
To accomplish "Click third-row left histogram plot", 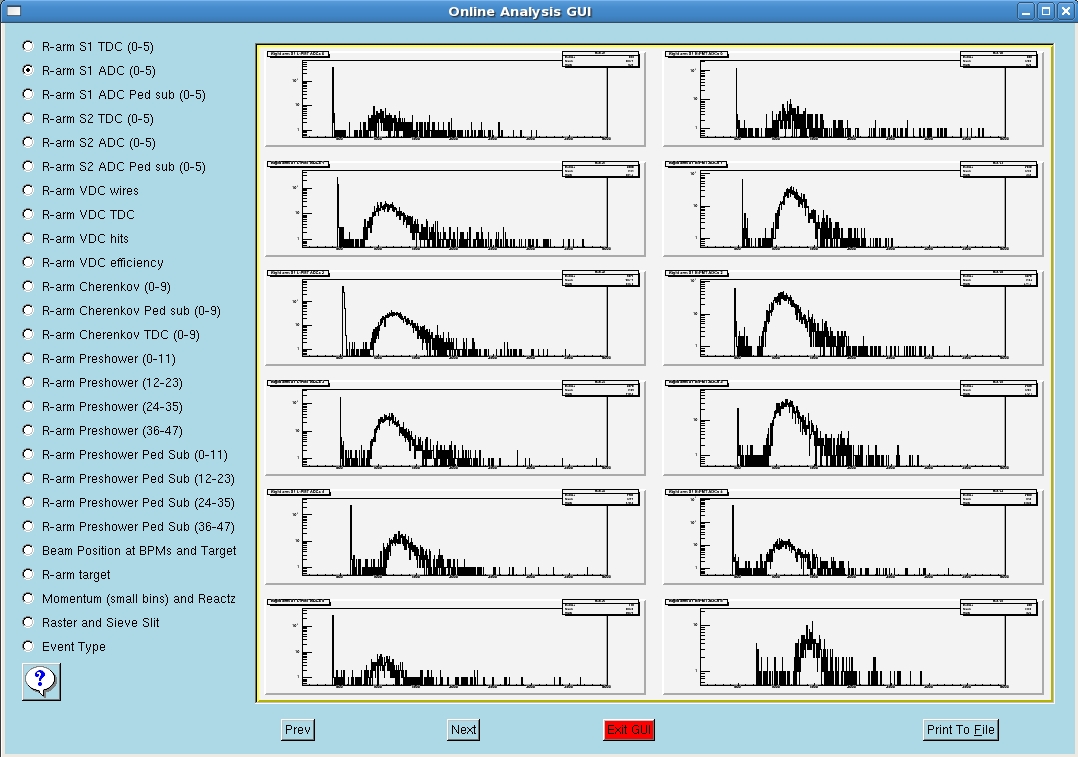I will [455, 317].
